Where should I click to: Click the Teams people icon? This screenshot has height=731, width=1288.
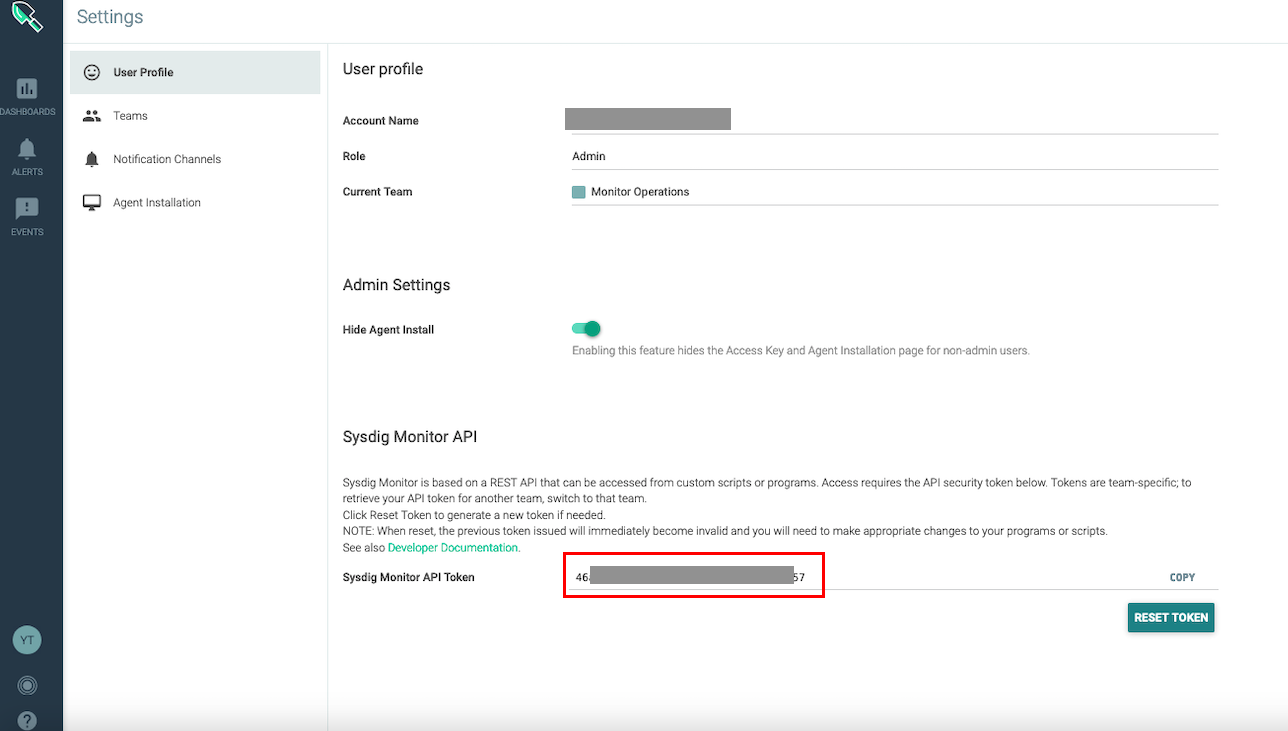[91, 115]
